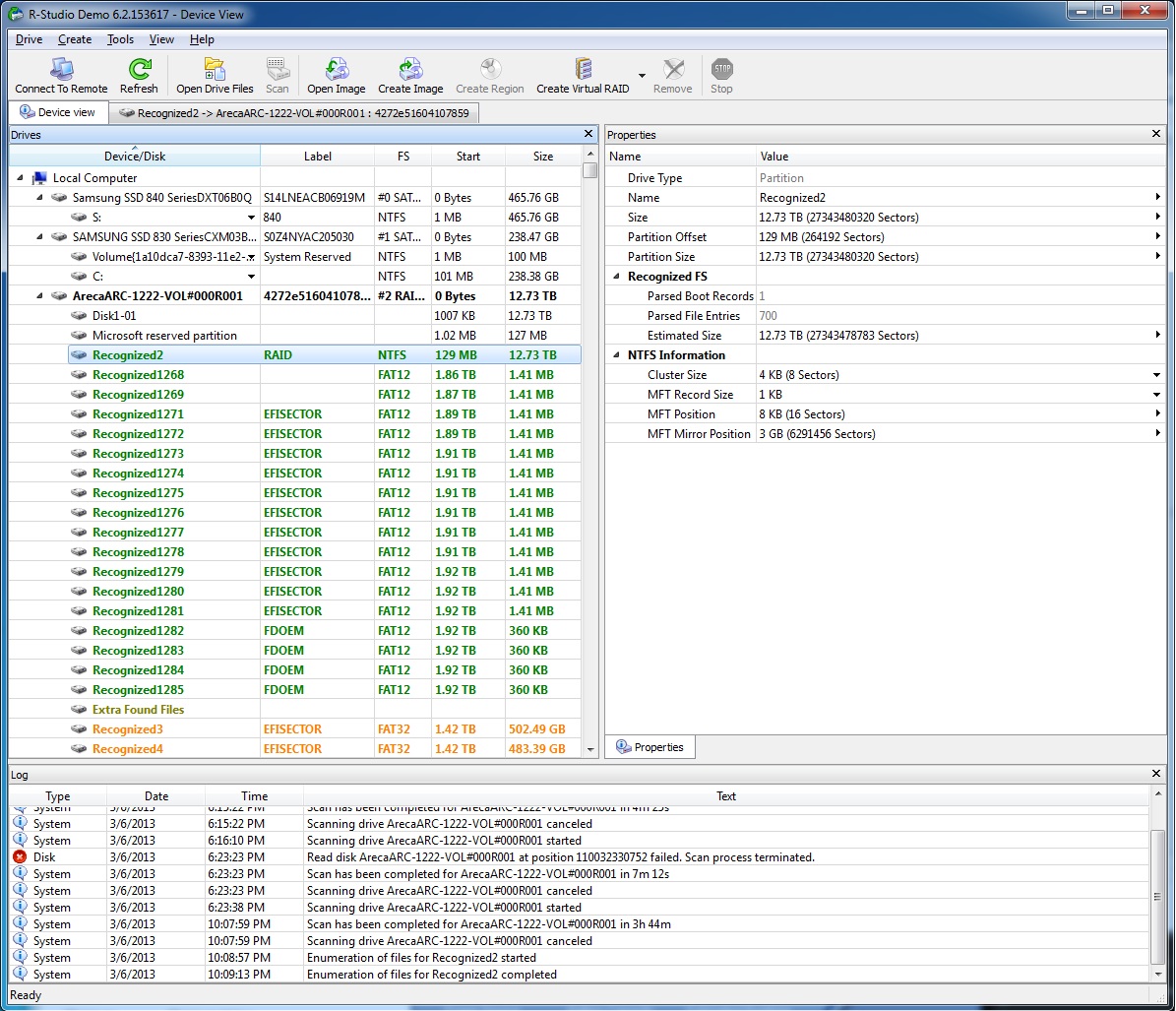The width and height of the screenshot is (1176, 1011).
Task: Sort drives by the Size column
Action: coord(543,156)
